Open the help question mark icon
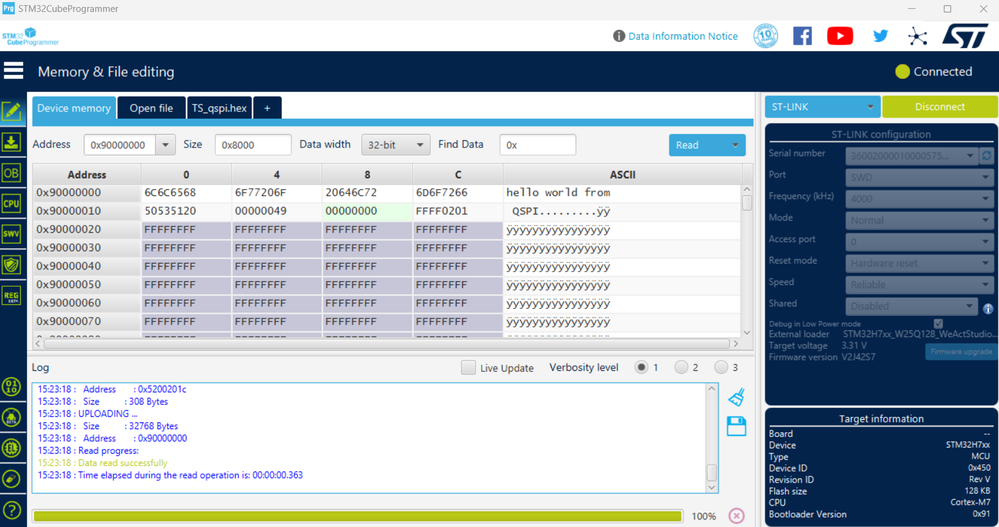The image size is (999, 527). click(x=11, y=510)
